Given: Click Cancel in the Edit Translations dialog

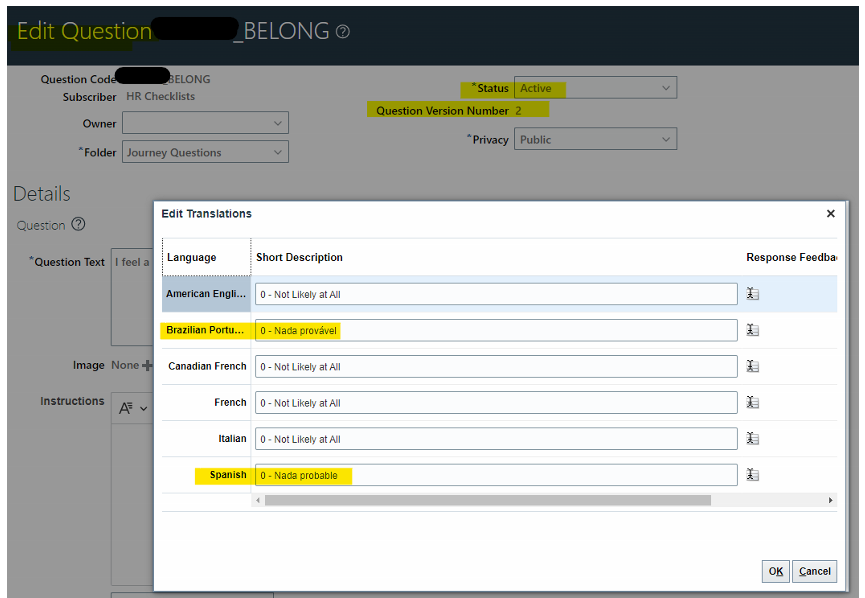Looking at the screenshot, I should click(817, 571).
